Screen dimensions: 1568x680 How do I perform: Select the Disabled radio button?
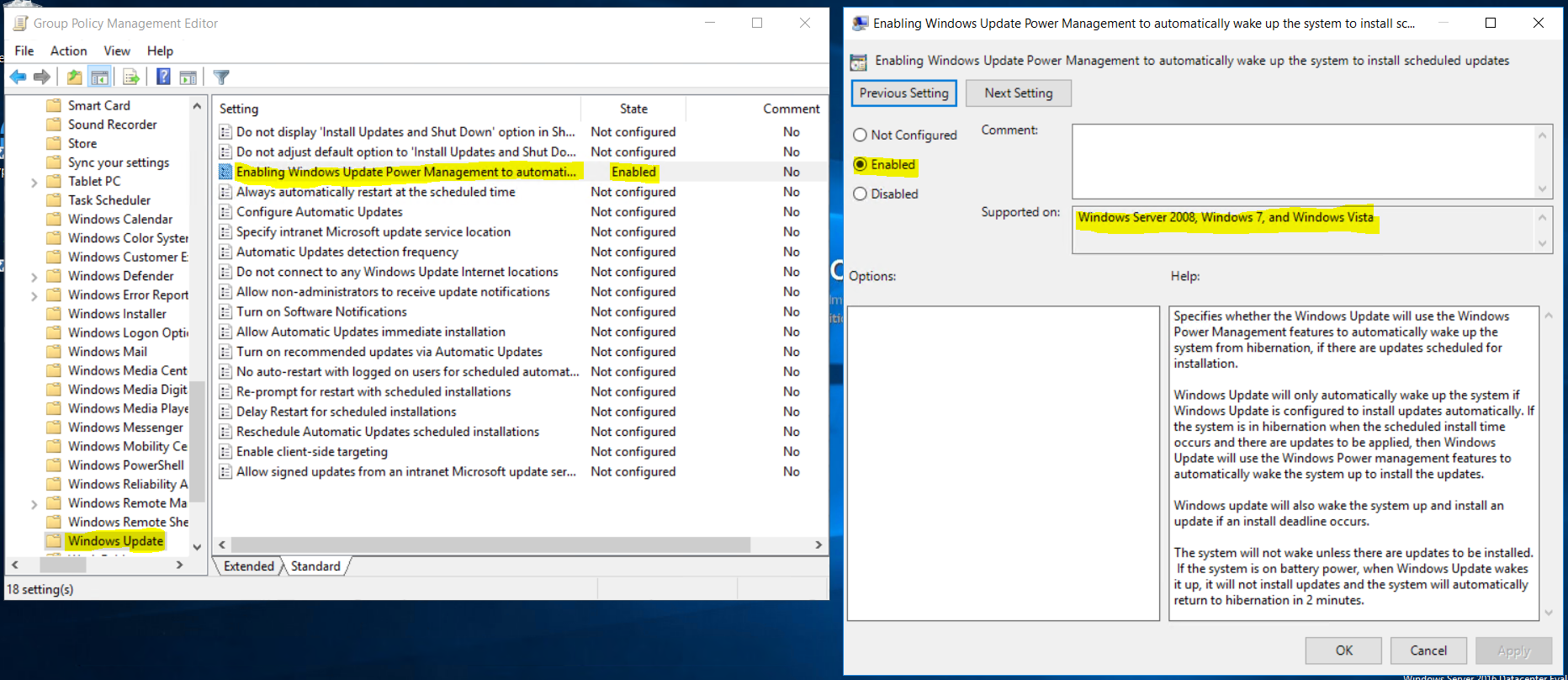tap(860, 194)
